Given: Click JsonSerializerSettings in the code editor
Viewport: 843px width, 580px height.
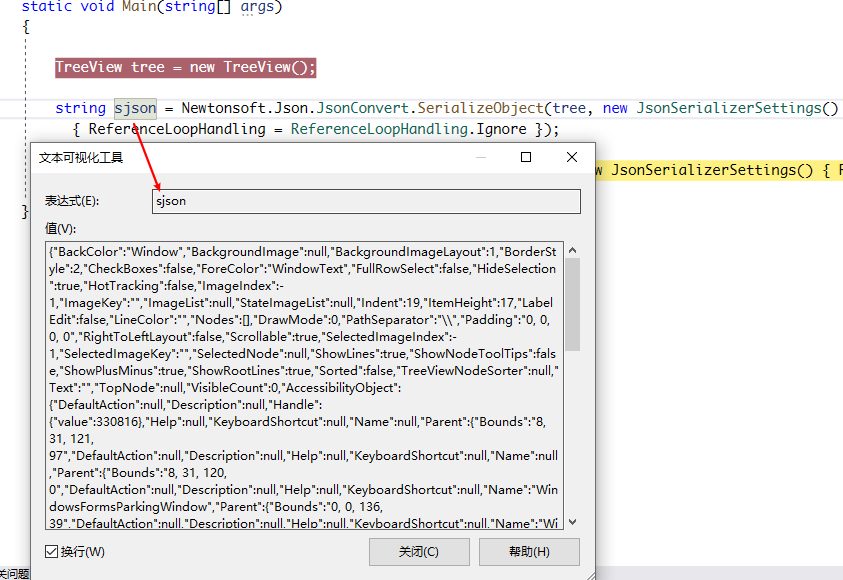Looking at the screenshot, I should [730, 108].
